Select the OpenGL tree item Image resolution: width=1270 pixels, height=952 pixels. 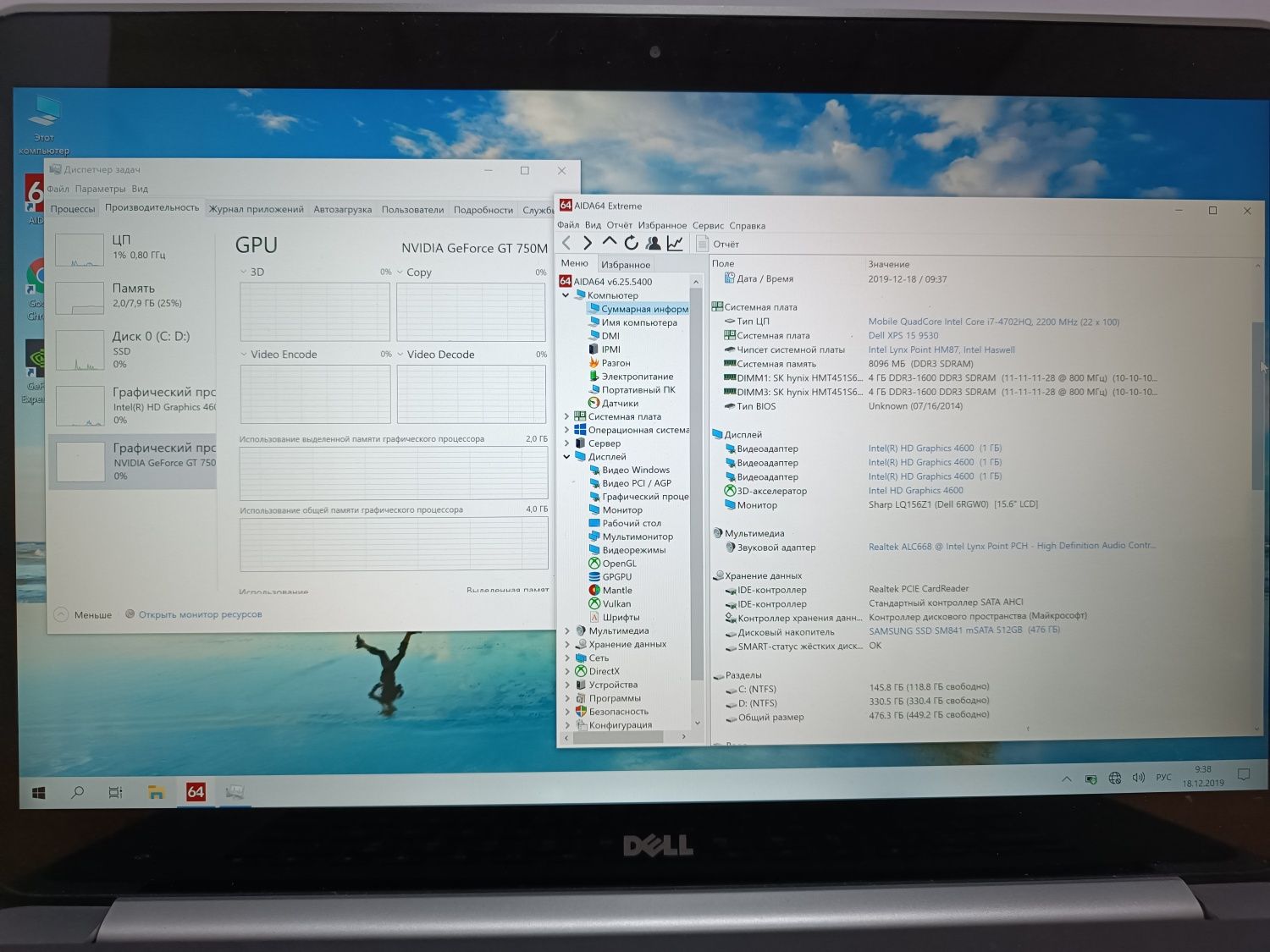(613, 564)
